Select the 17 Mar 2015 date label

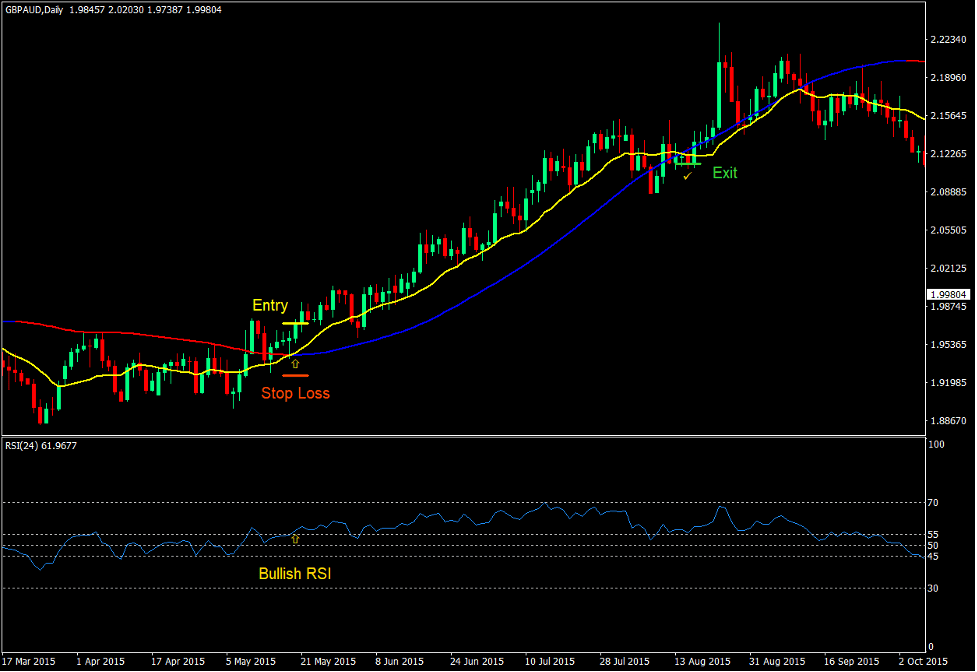point(28,661)
